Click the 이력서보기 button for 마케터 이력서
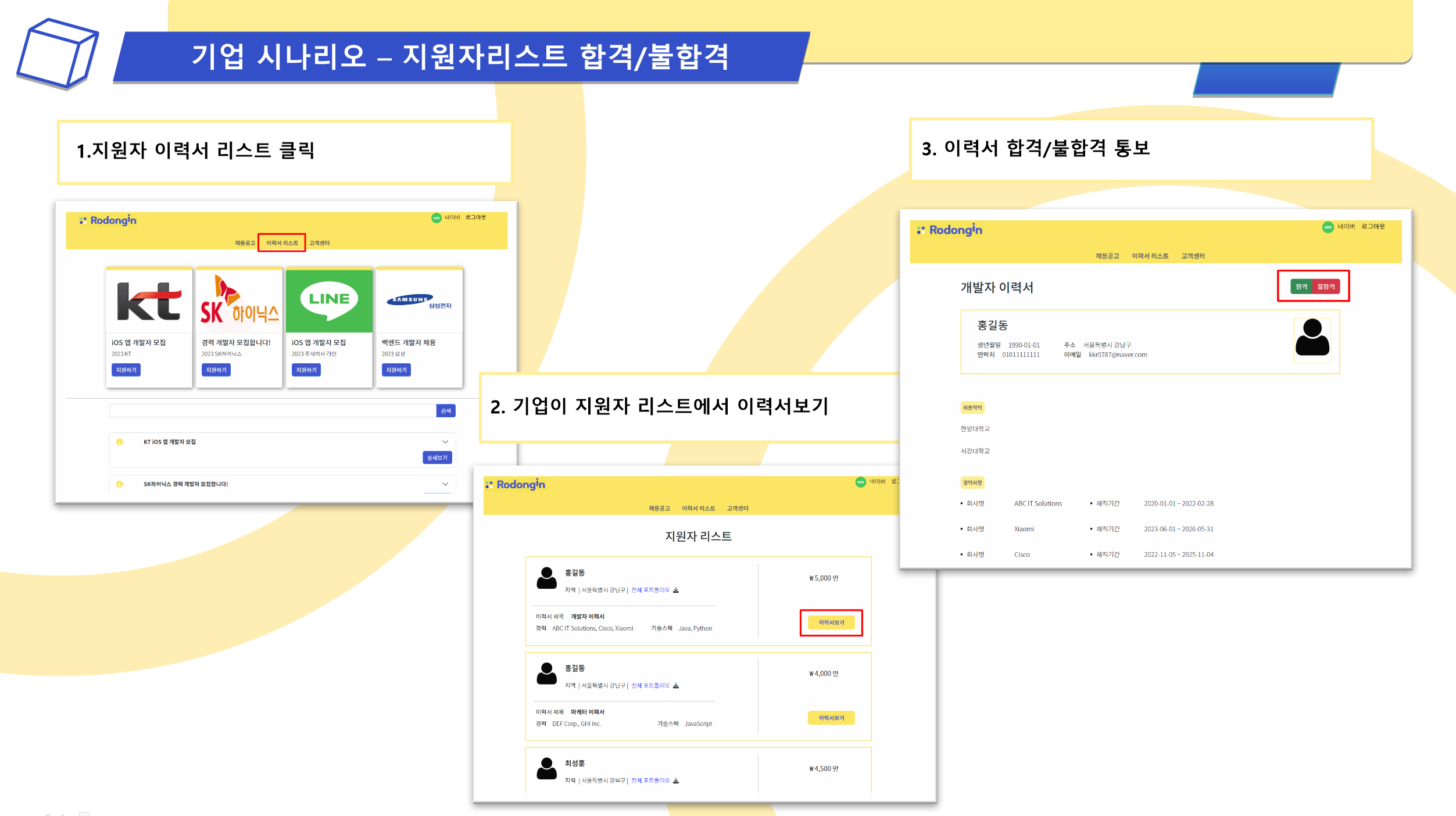The height and width of the screenshot is (816, 1456). click(x=831, y=718)
